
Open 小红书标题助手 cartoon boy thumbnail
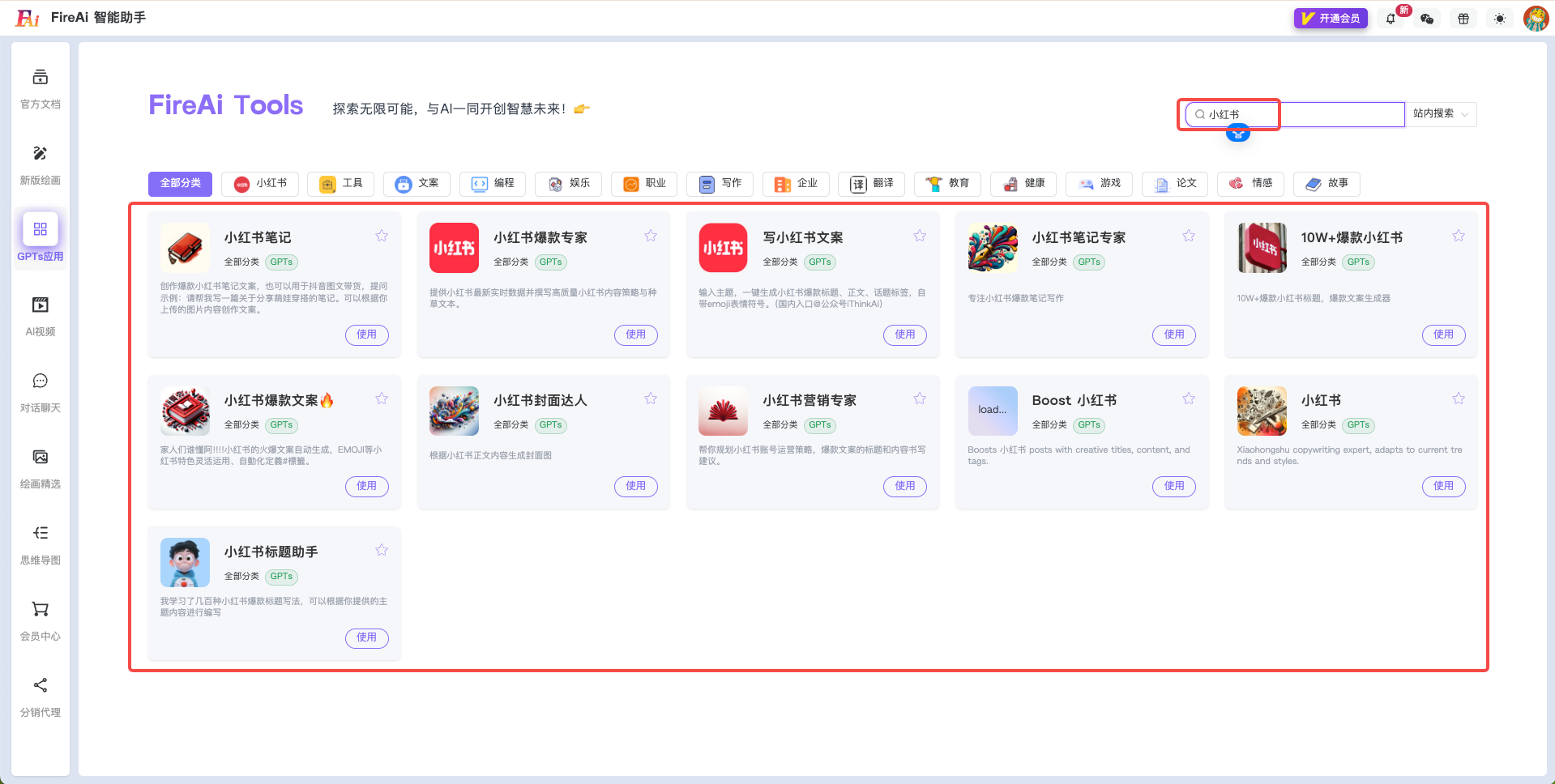click(186, 562)
